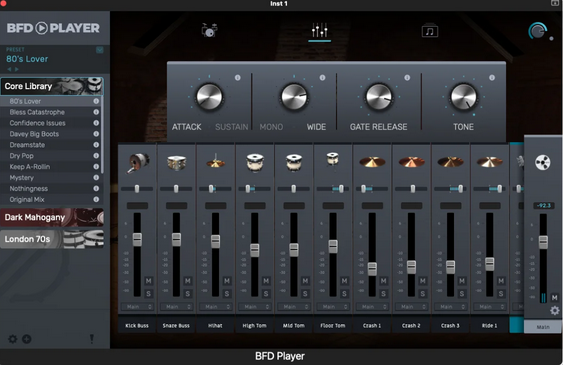
Task: Mute the Snare Buss channel
Action: pyautogui.click(x=187, y=281)
